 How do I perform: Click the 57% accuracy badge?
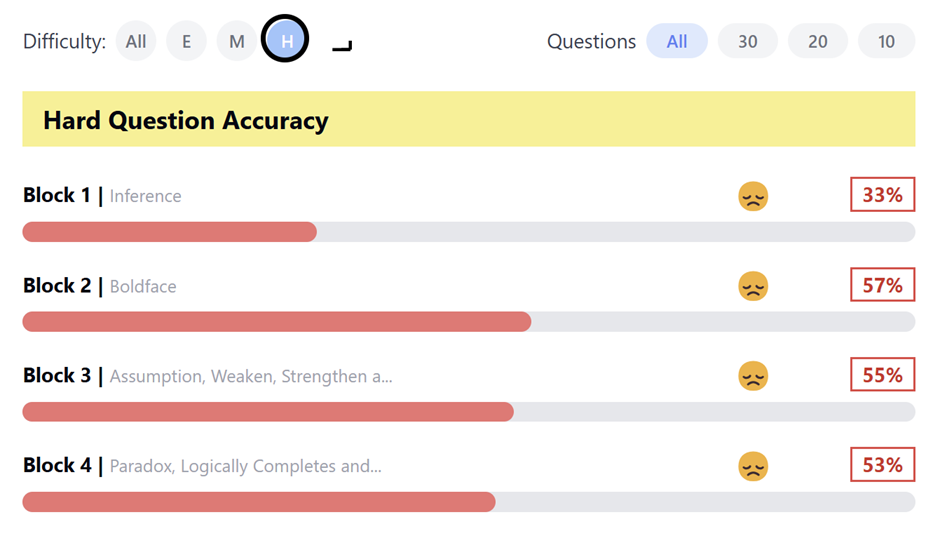pyautogui.click(x=882, y=285)
